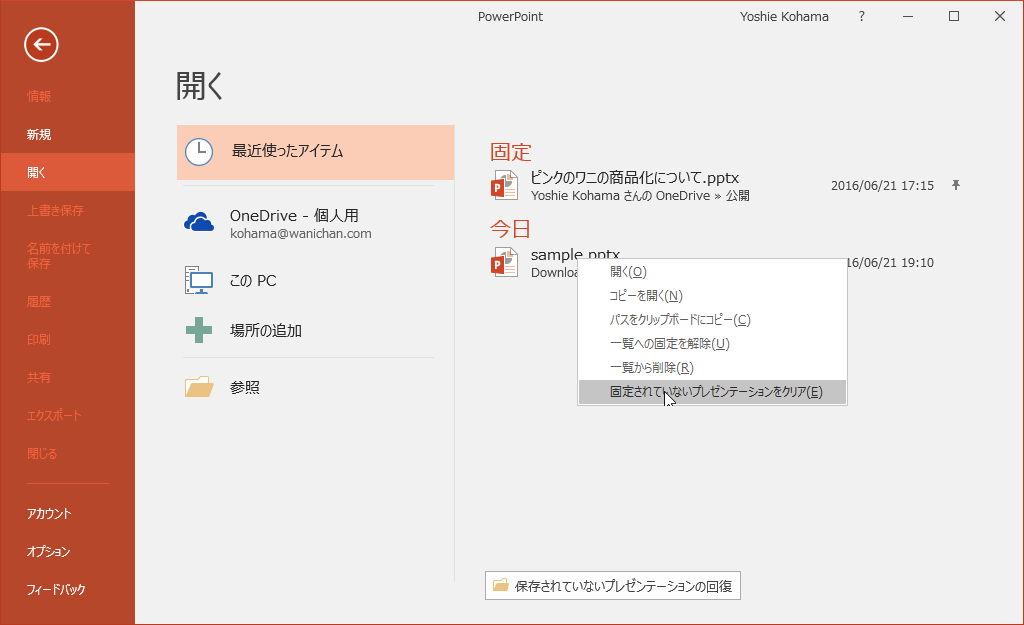
Task: Open オプション from the sidebar
Action: 68,551
